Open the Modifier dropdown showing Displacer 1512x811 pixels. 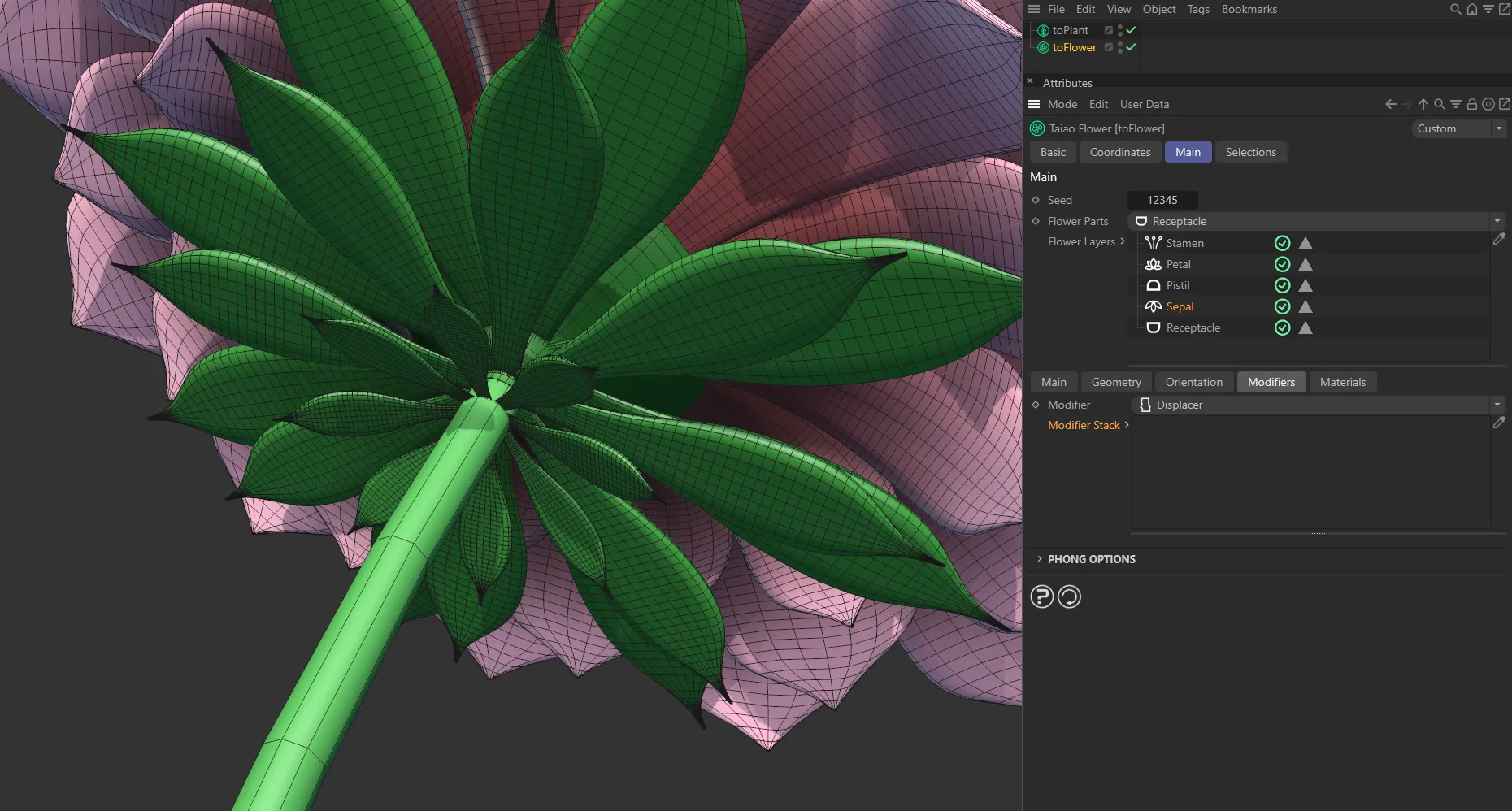[1497, 404]
